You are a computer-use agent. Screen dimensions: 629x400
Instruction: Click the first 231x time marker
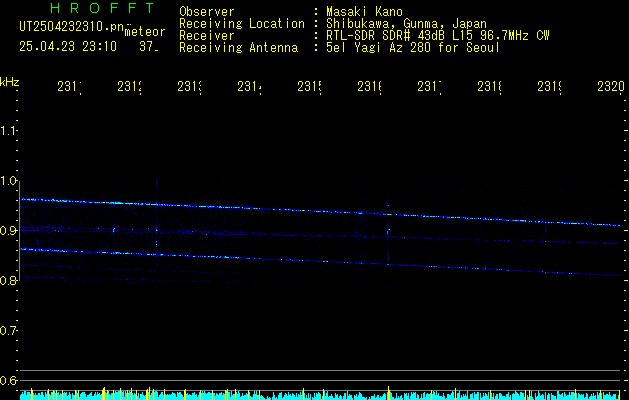point(69,86)
